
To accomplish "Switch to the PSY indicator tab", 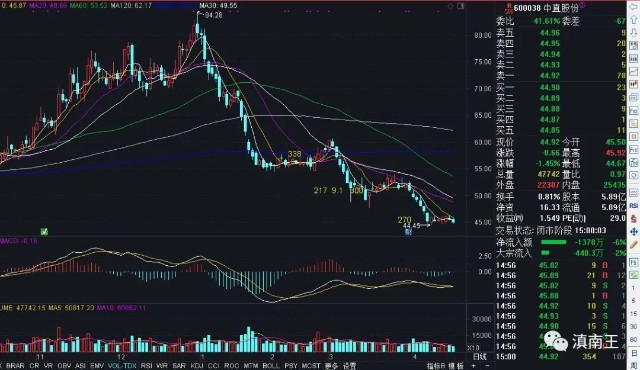I will pyautogui.click(x=291, y=366).
